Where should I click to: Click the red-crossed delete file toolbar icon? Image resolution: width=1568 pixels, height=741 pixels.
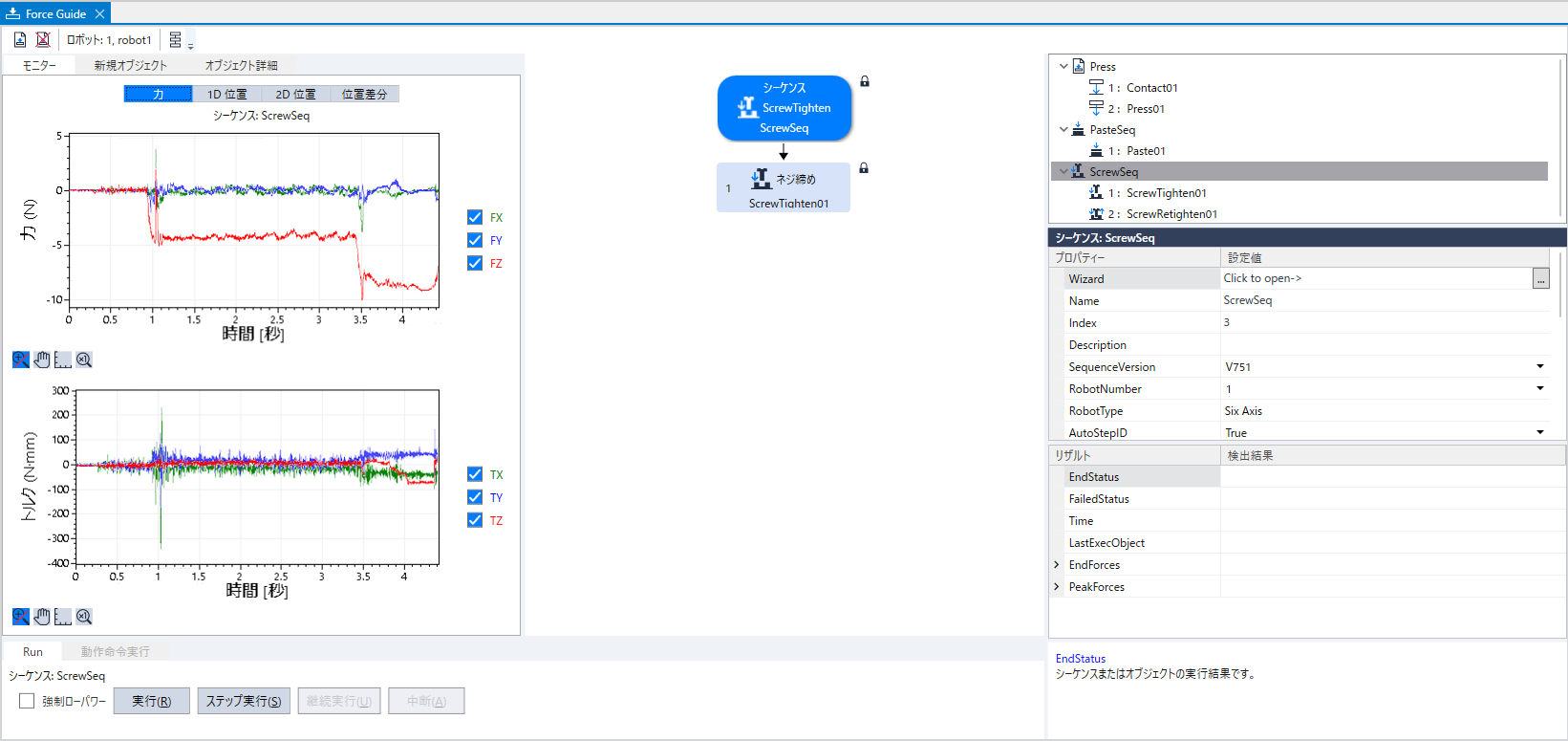(43, 39)
